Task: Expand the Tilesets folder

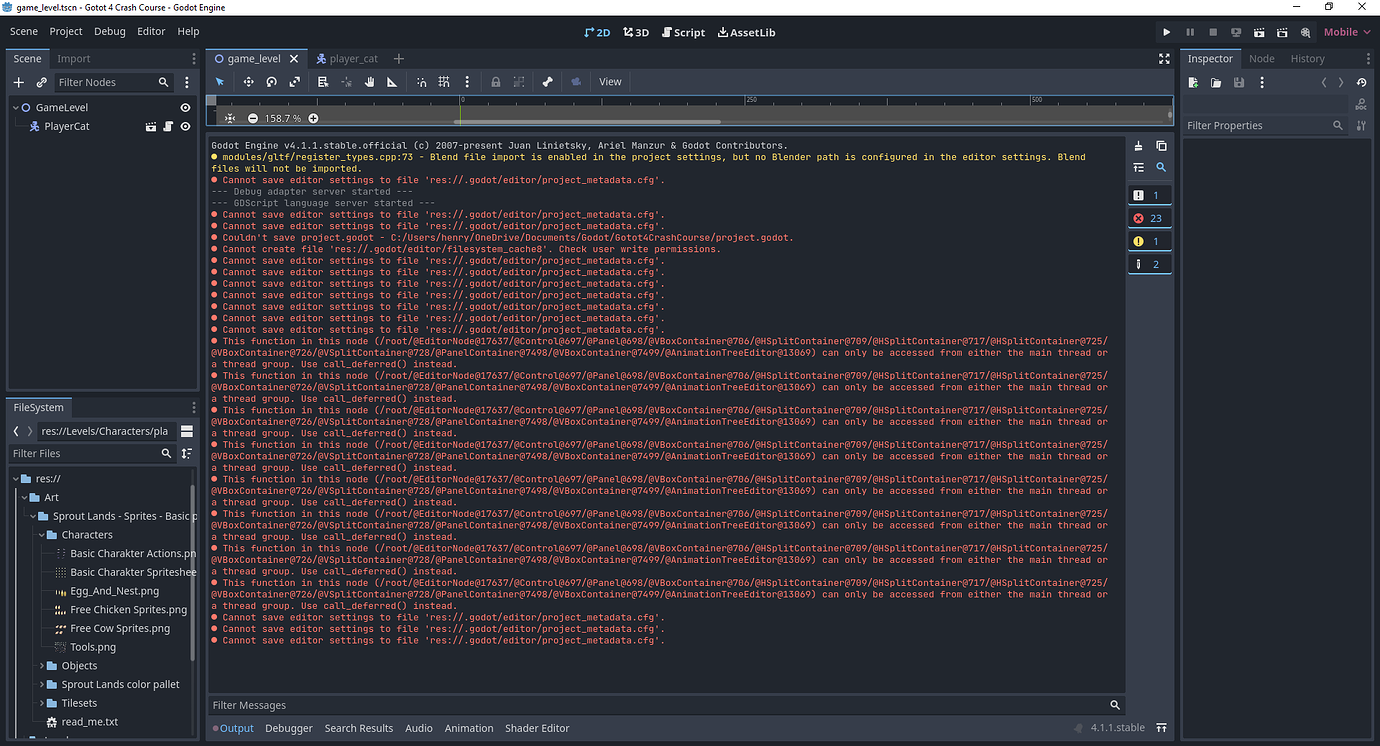Action: tap(42, 703)
